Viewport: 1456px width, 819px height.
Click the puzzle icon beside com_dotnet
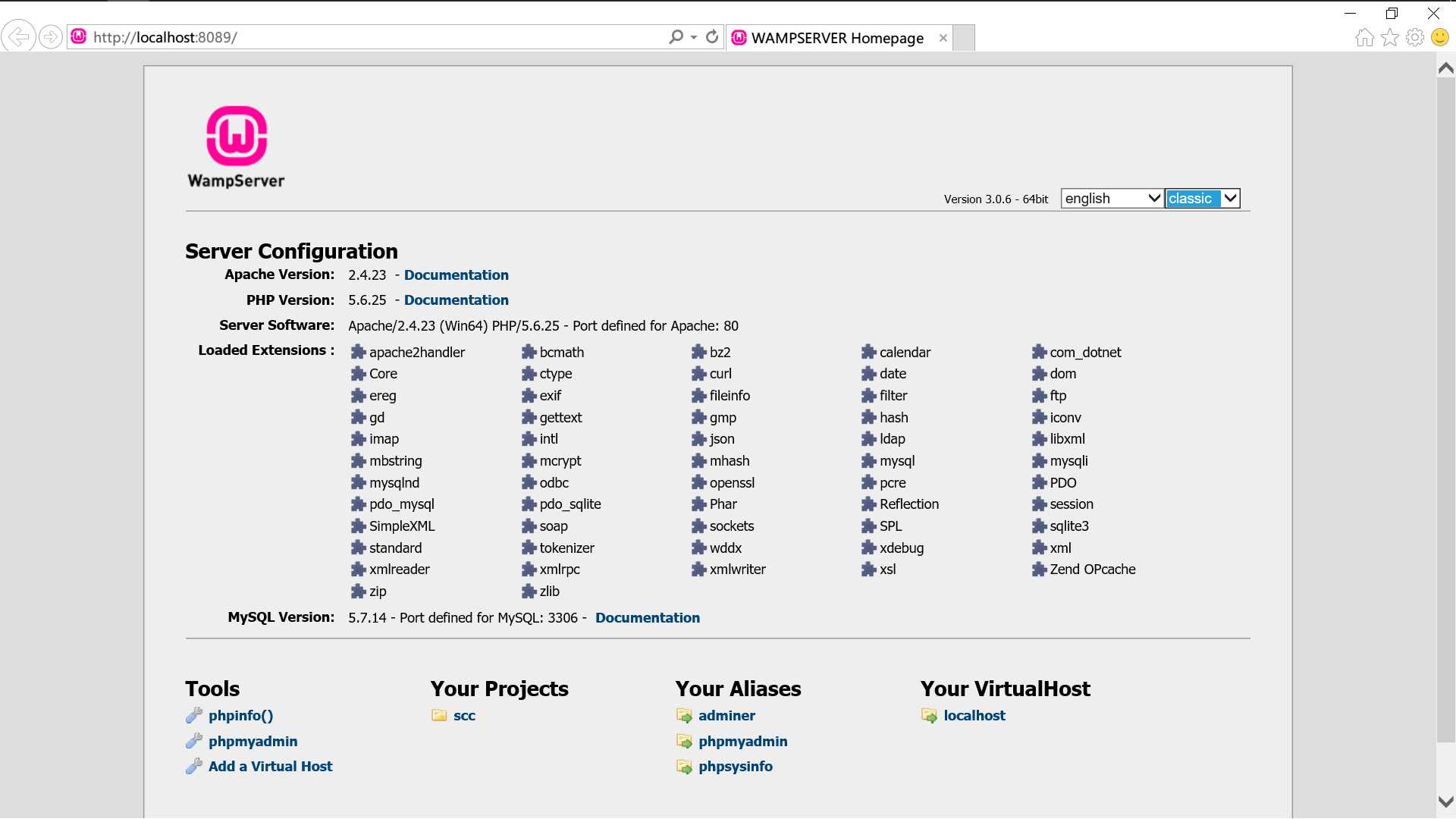(x=1039, y=352)
